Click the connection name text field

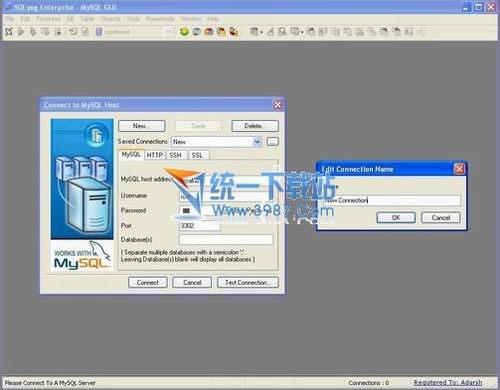[392, 200]
